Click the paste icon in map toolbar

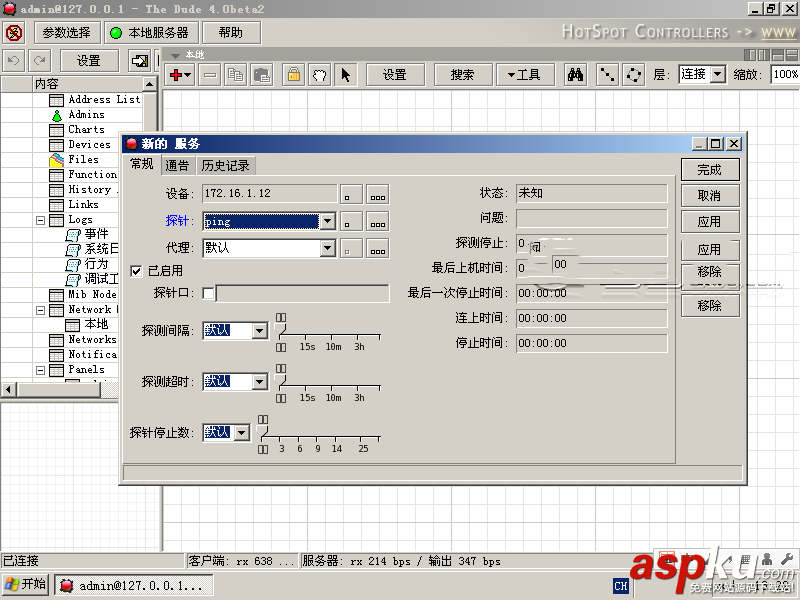(x=262, y=75)
